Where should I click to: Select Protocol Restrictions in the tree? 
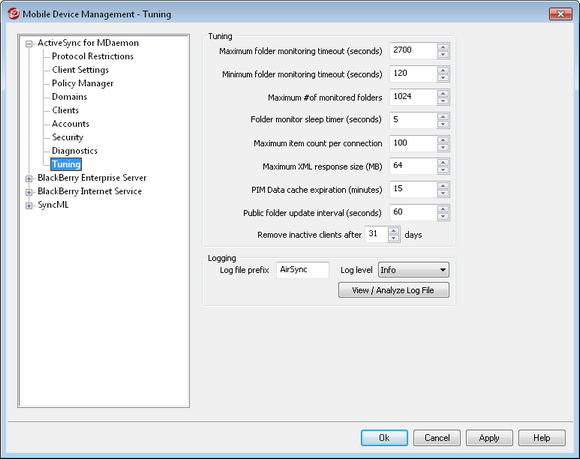coord(92,56)
